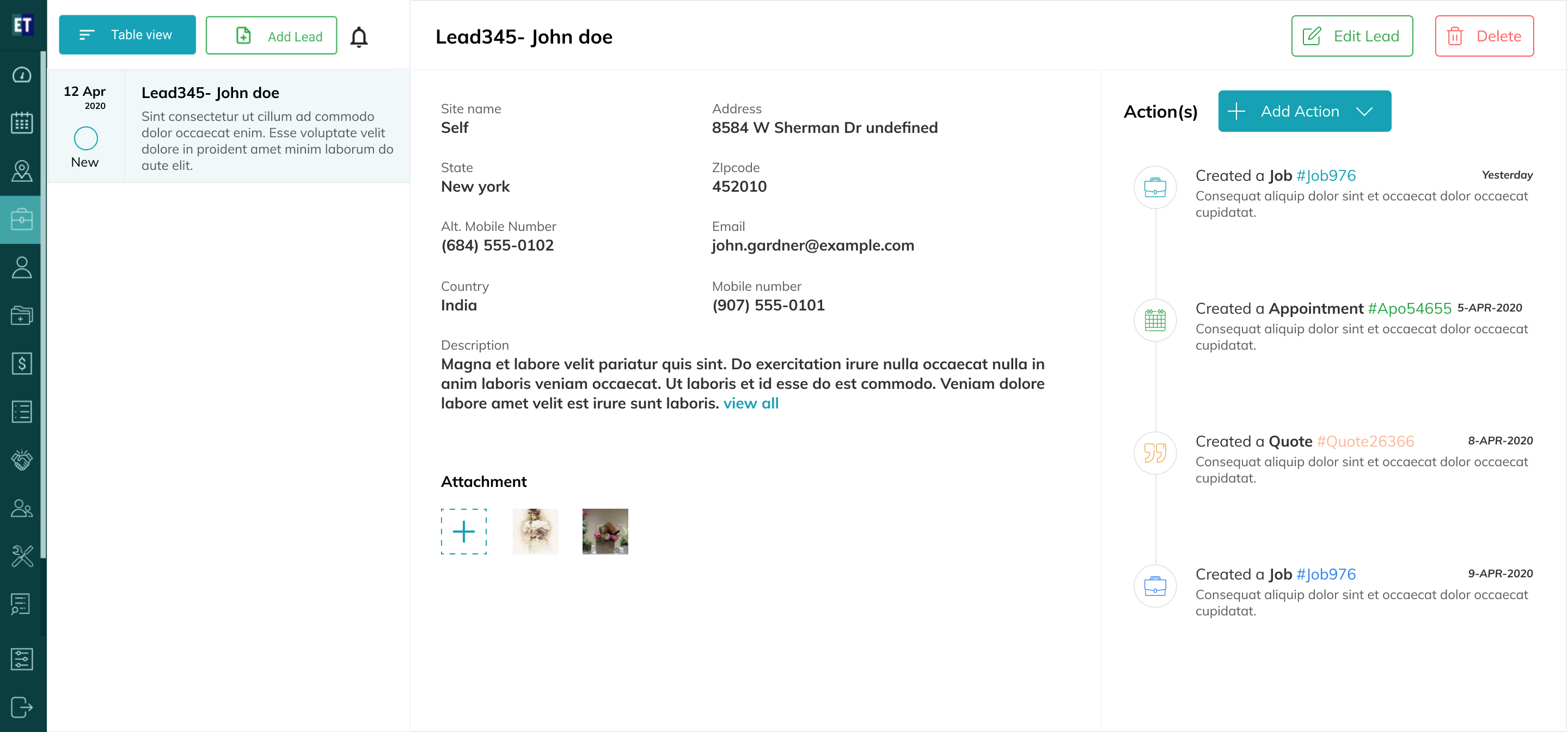
Task: Open the #Apo54655 appointment link
Action: click(1409, 308)
